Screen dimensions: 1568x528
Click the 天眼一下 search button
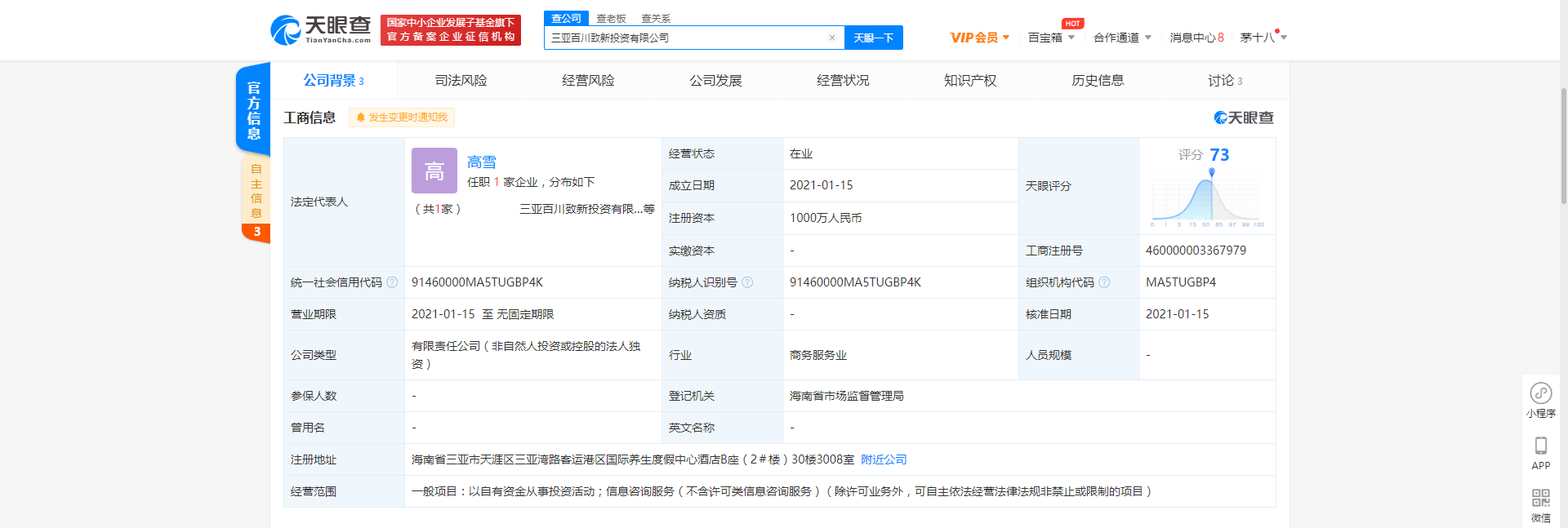[873, 38]
